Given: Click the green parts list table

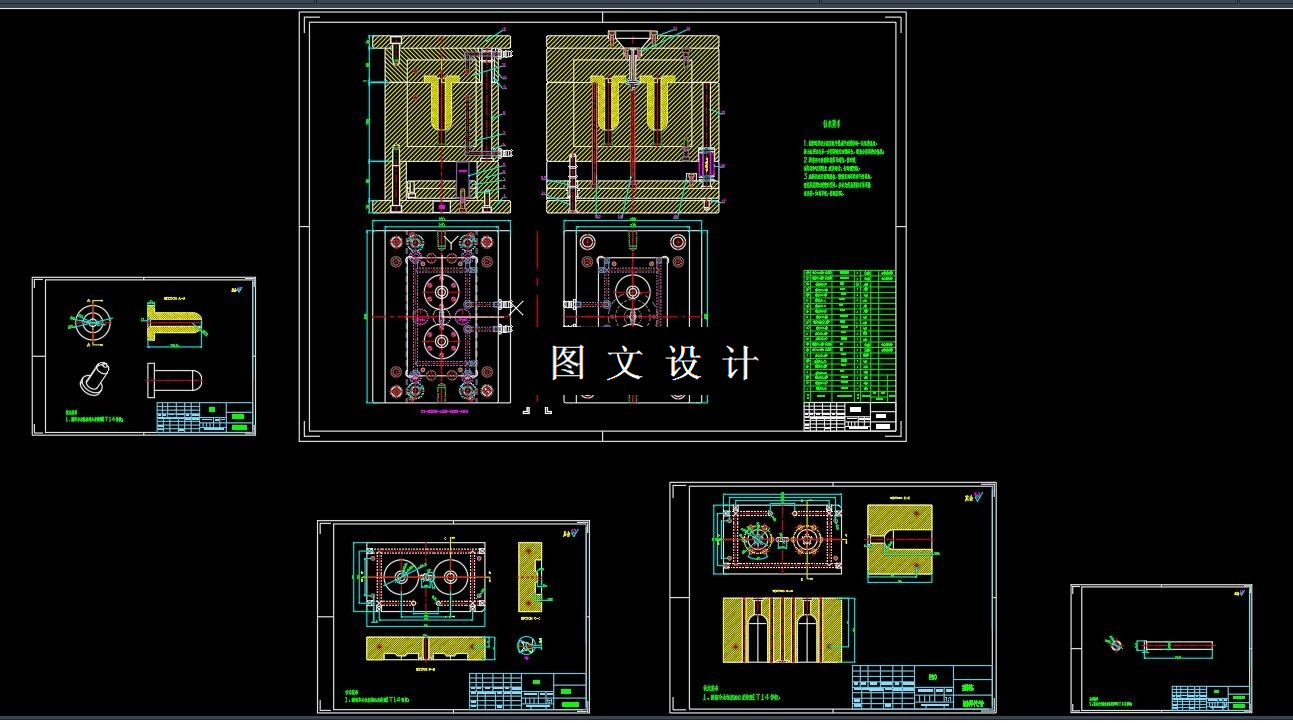Looking at the screenshot, I should tap(849, 335).
